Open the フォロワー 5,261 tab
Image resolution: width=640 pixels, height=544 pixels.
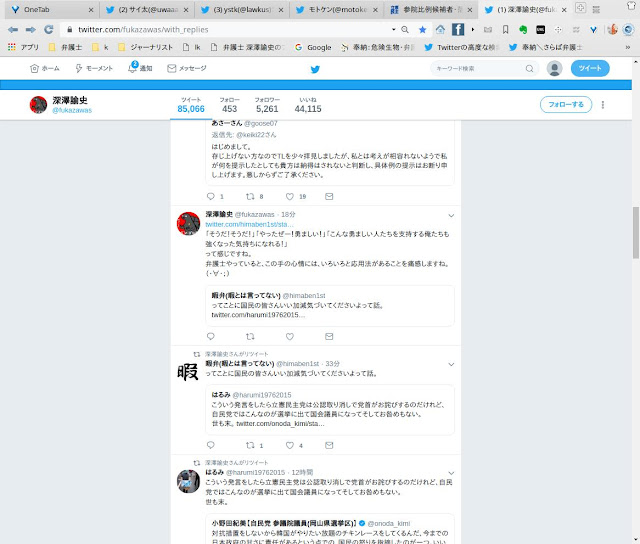[267, 105]
